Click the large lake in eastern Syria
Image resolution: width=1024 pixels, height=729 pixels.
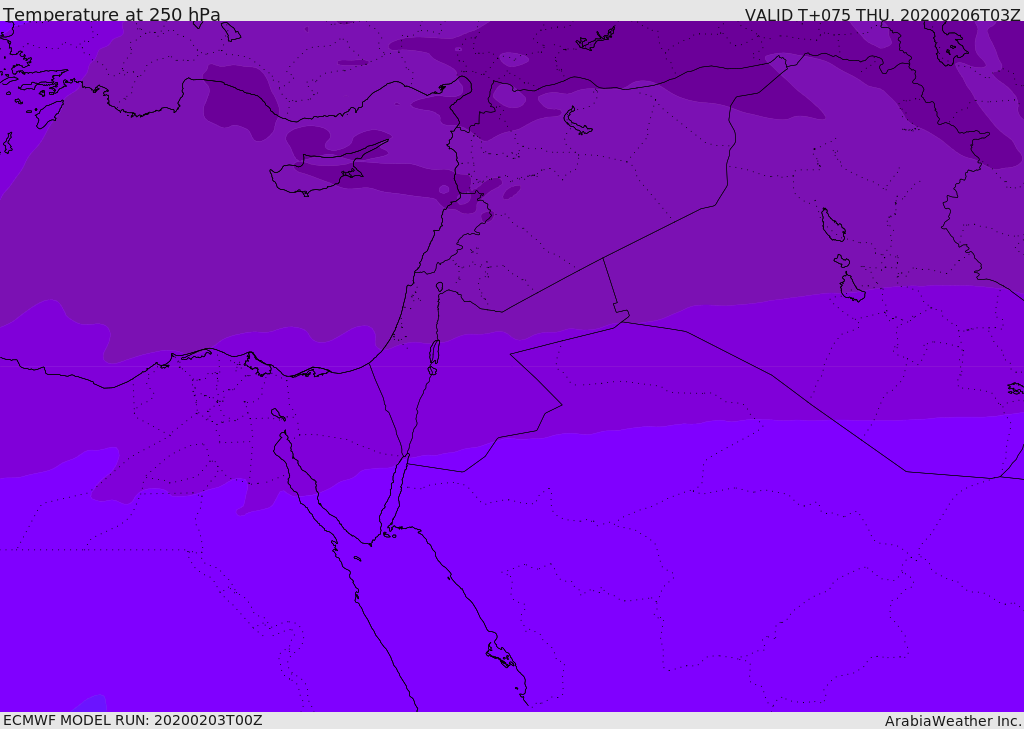[577, 121]
